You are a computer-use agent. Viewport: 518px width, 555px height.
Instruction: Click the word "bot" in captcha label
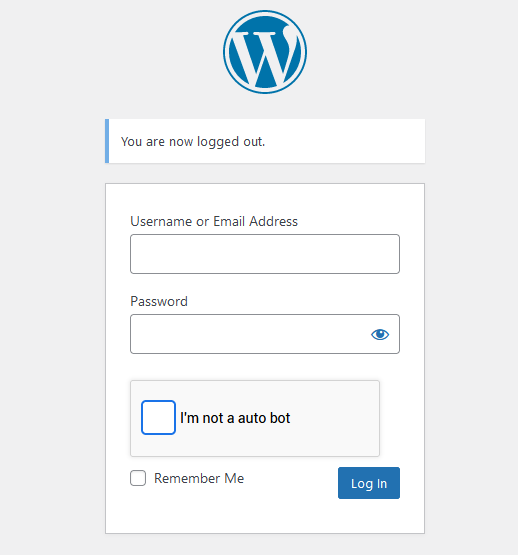click(279, 418)
